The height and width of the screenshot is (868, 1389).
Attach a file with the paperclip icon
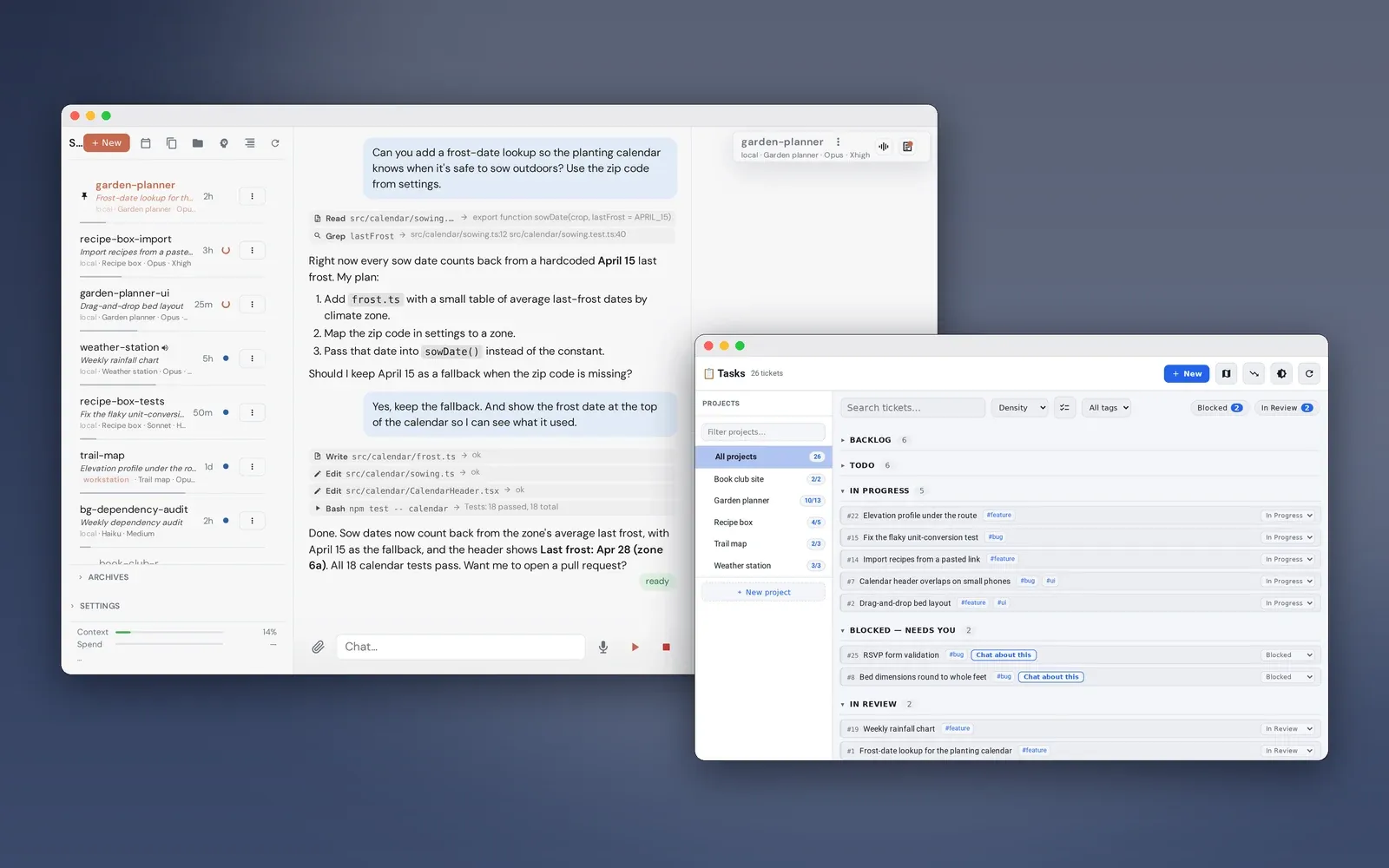[x=319, y=647]
